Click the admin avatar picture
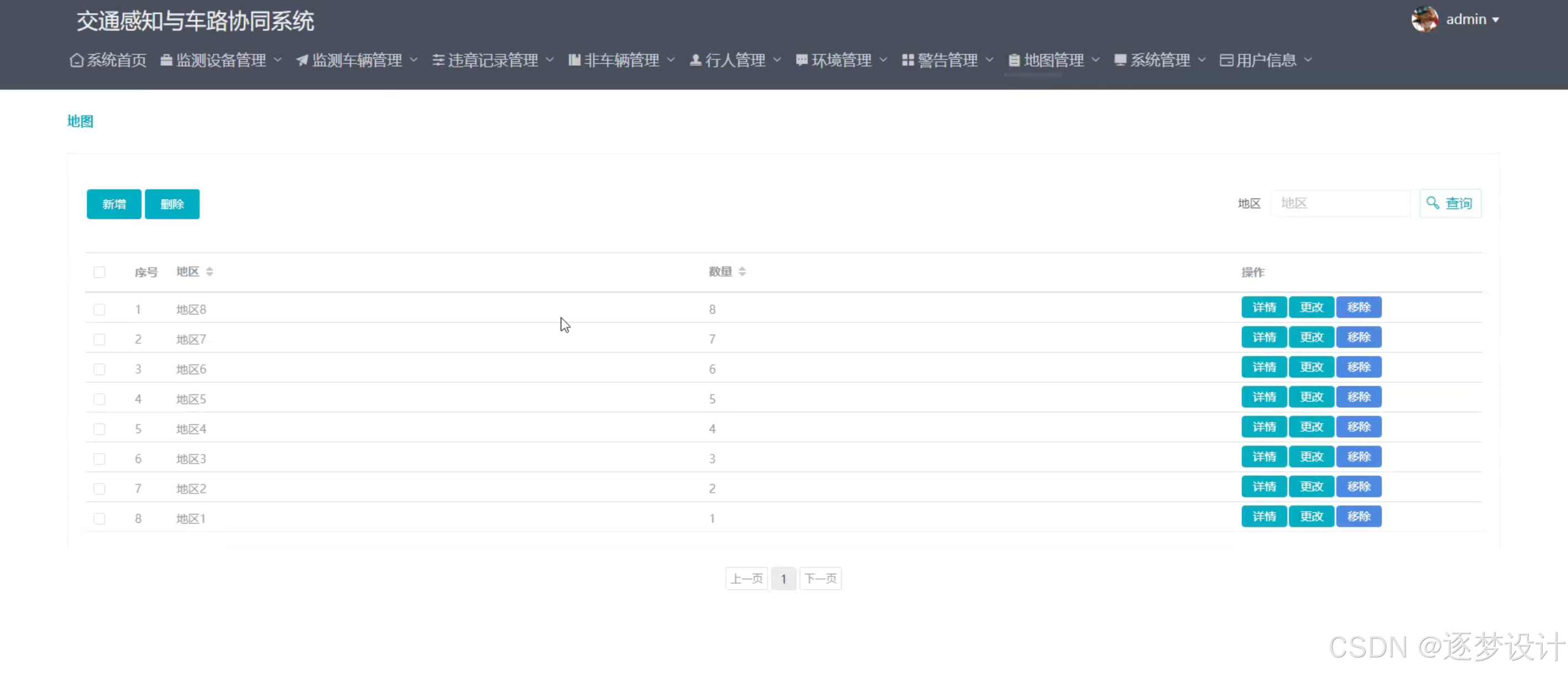Image resolution: width=1568 pixels, height=674 pixels. click(1424, 19)
